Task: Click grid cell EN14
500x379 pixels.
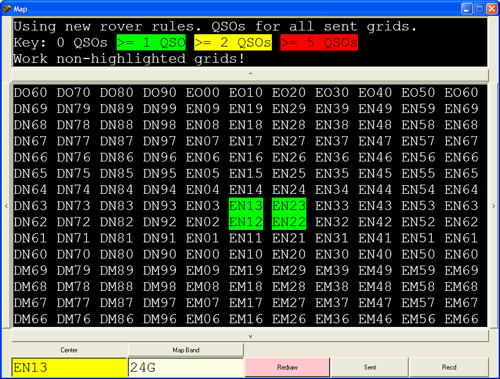Action: pos(246,190)
